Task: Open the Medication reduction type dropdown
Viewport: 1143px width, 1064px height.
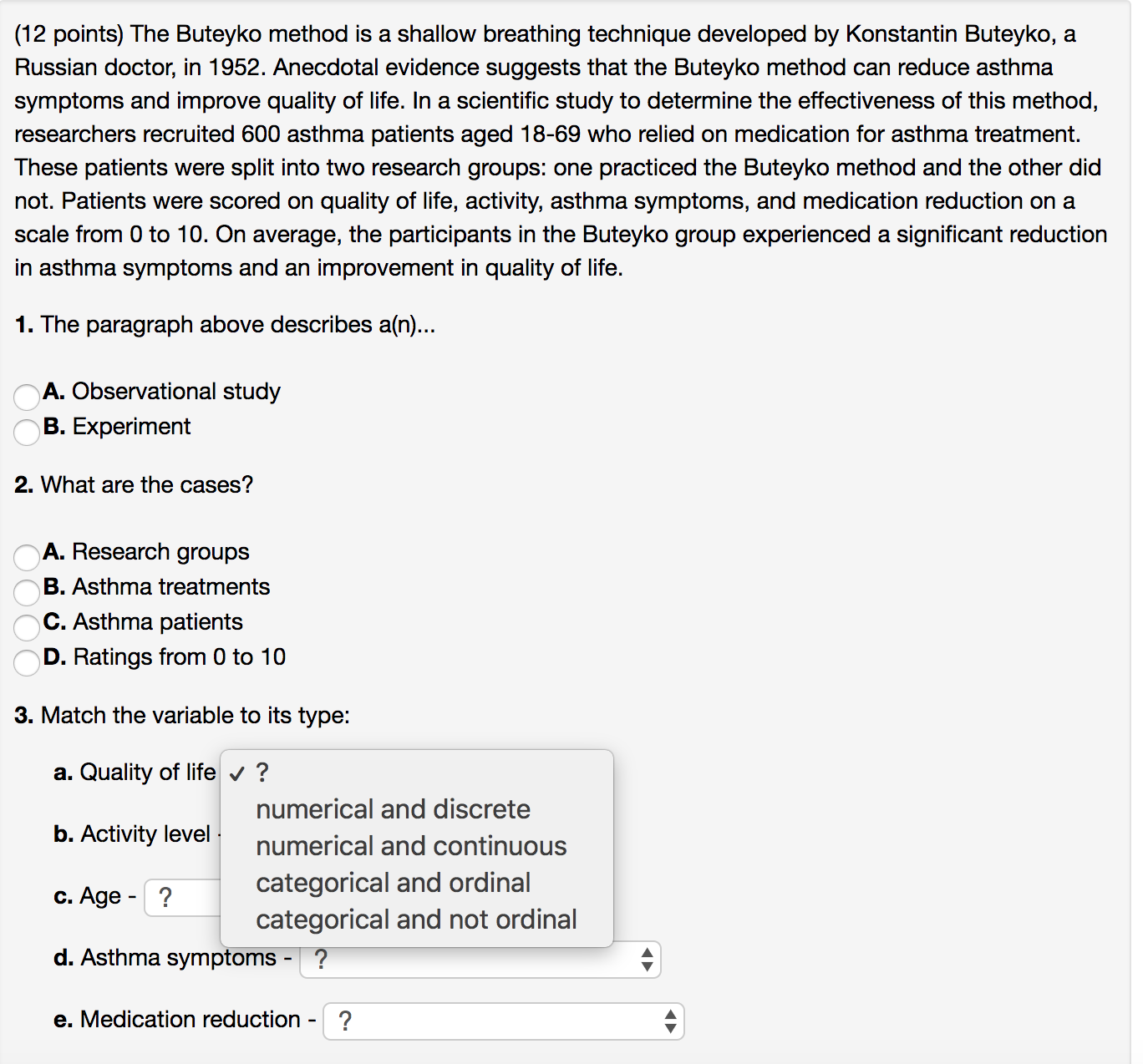Action: point(504,1021)
